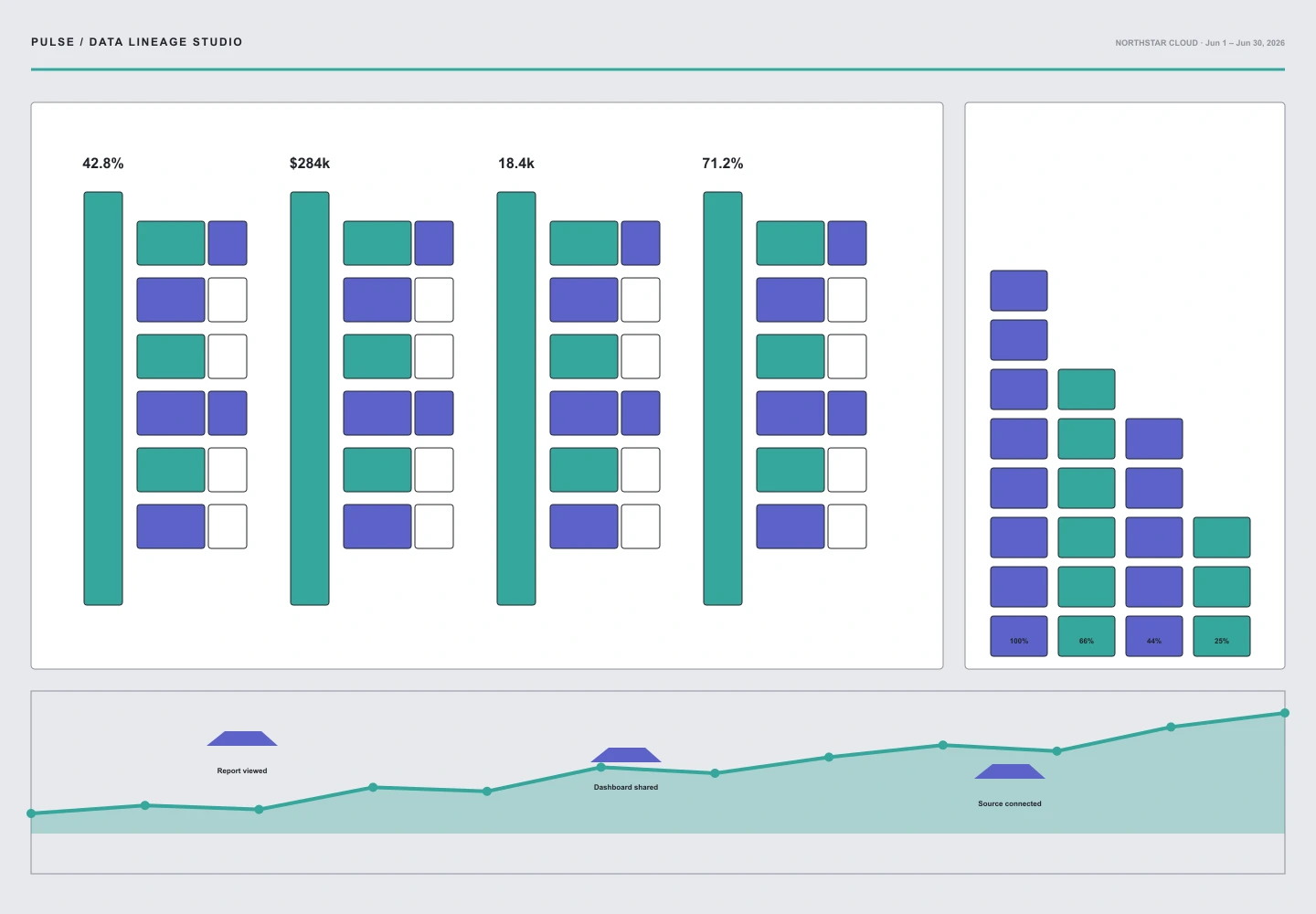The height and width of the screenshot is (914, 1316).
Task: Click the first leftmost point on the trend line
Action: [x=32, y=813]
